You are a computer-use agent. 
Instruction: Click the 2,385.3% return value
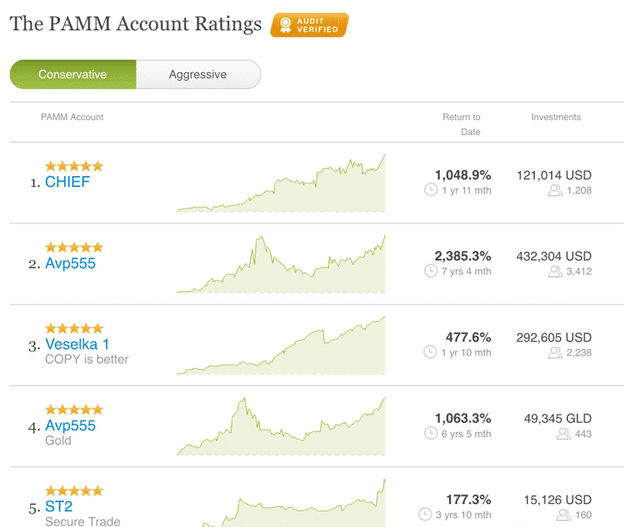(463, 256)
